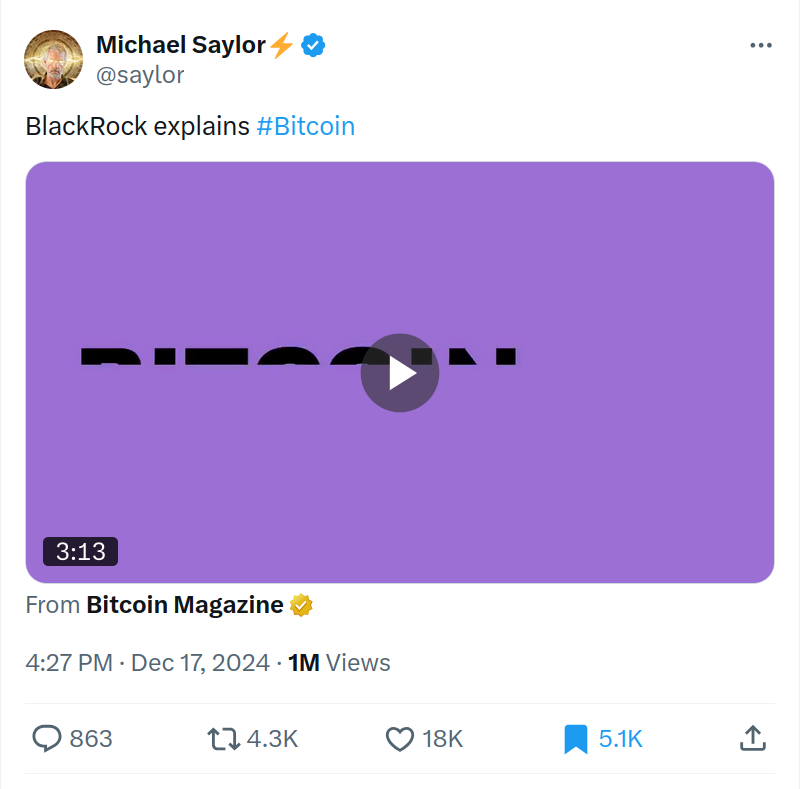Viewport: 802px width, 789px height.
Task: Click the 18K likes count
Action: point(442,739)
